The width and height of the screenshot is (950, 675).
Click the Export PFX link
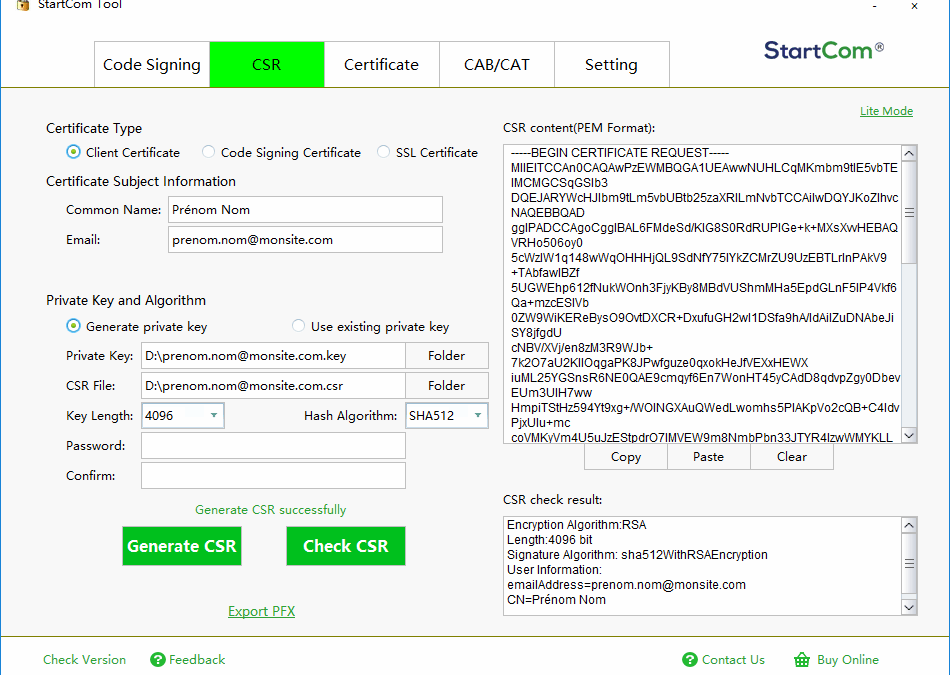(x=261, y=611)
